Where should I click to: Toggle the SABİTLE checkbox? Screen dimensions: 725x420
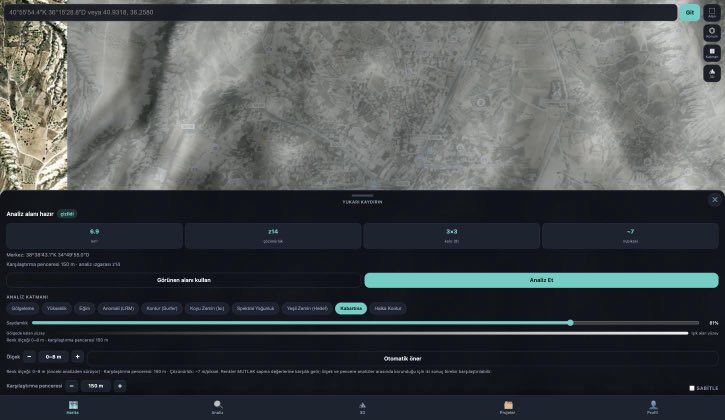coord(692,388)
